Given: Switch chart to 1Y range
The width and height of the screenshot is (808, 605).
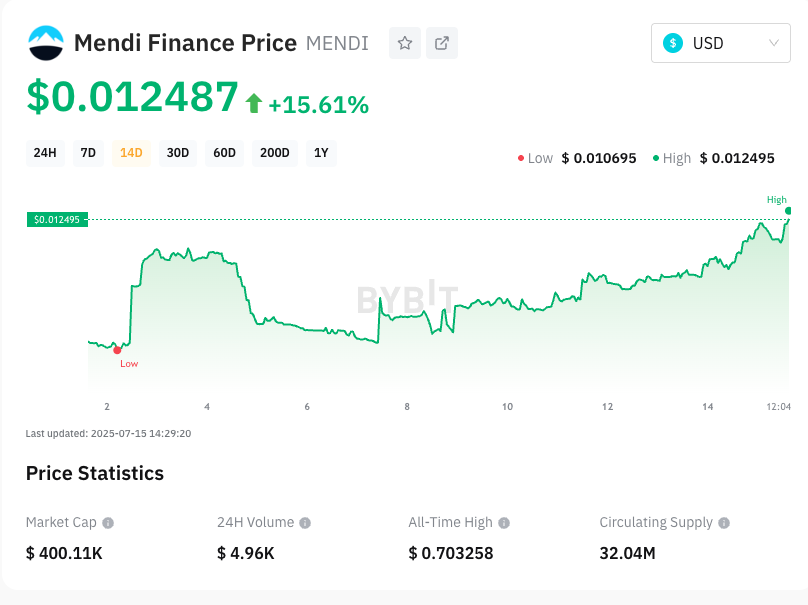Looking at the screenshot, I should [321, 153].
